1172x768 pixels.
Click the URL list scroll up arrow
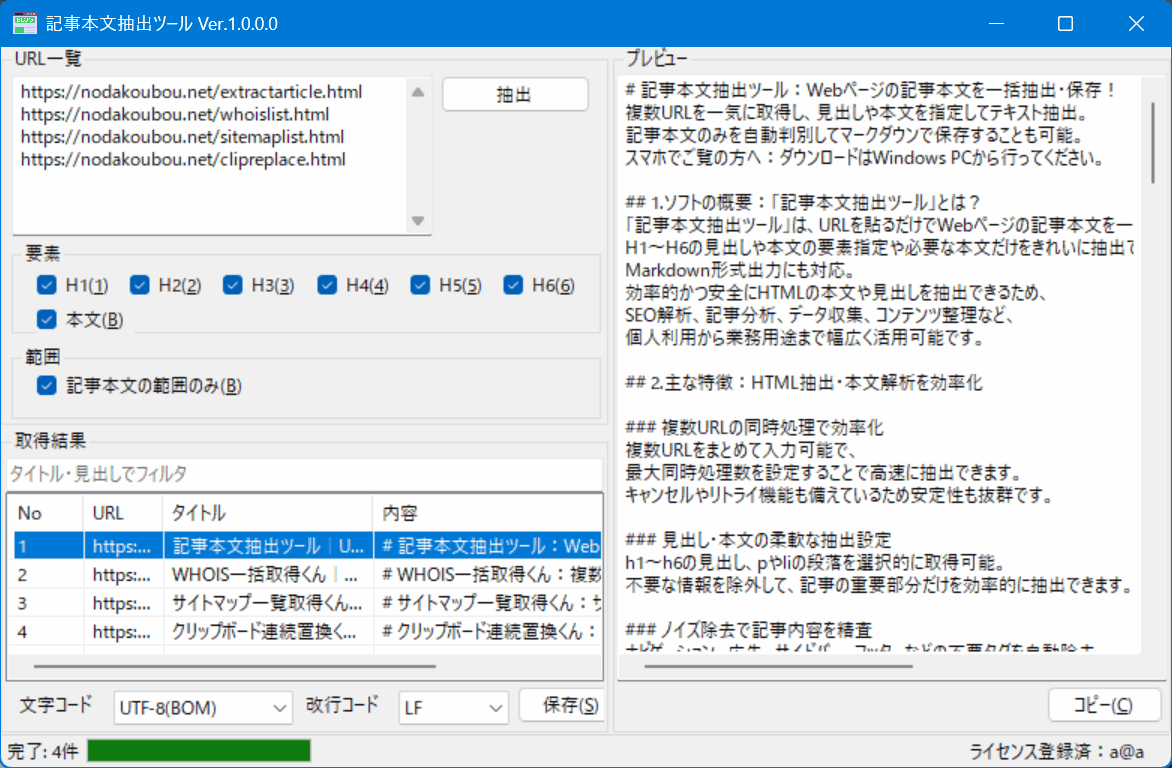click(418, 92)
